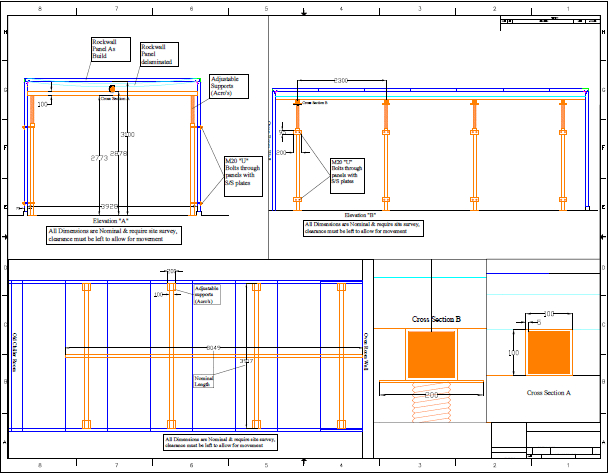
Task: Select the 3926 width dimension in Elevation A
Action: (109, 206)
